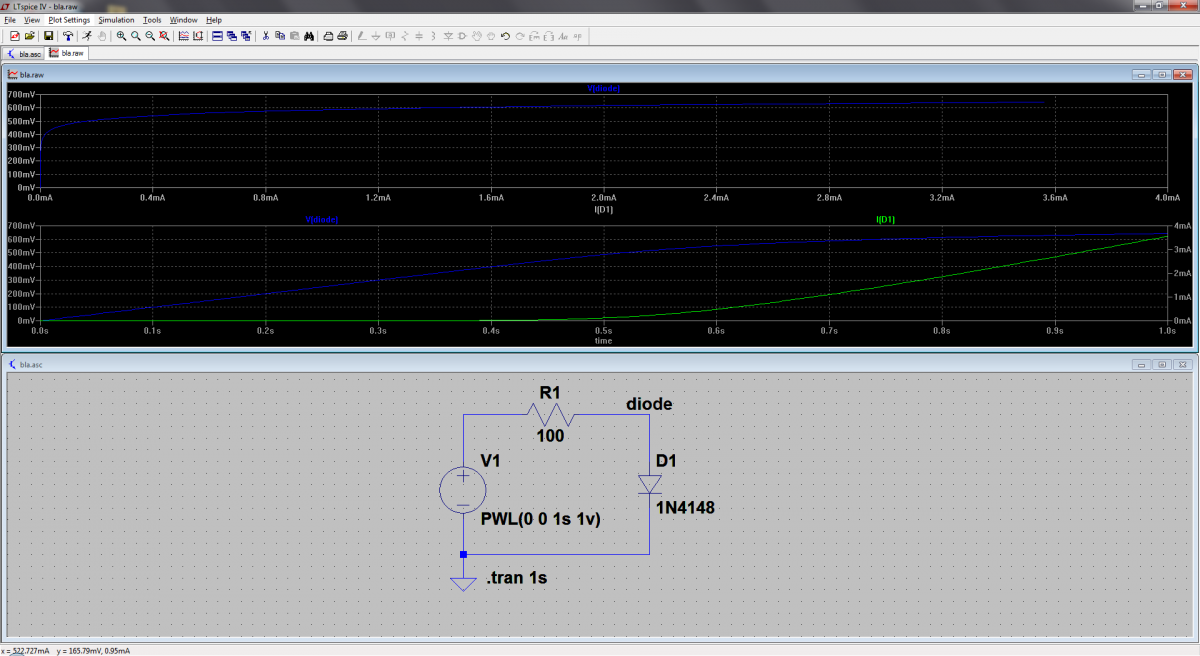This screenshot has width=1200, height=656.
Task: Open the Window menu
Action: 183,20
